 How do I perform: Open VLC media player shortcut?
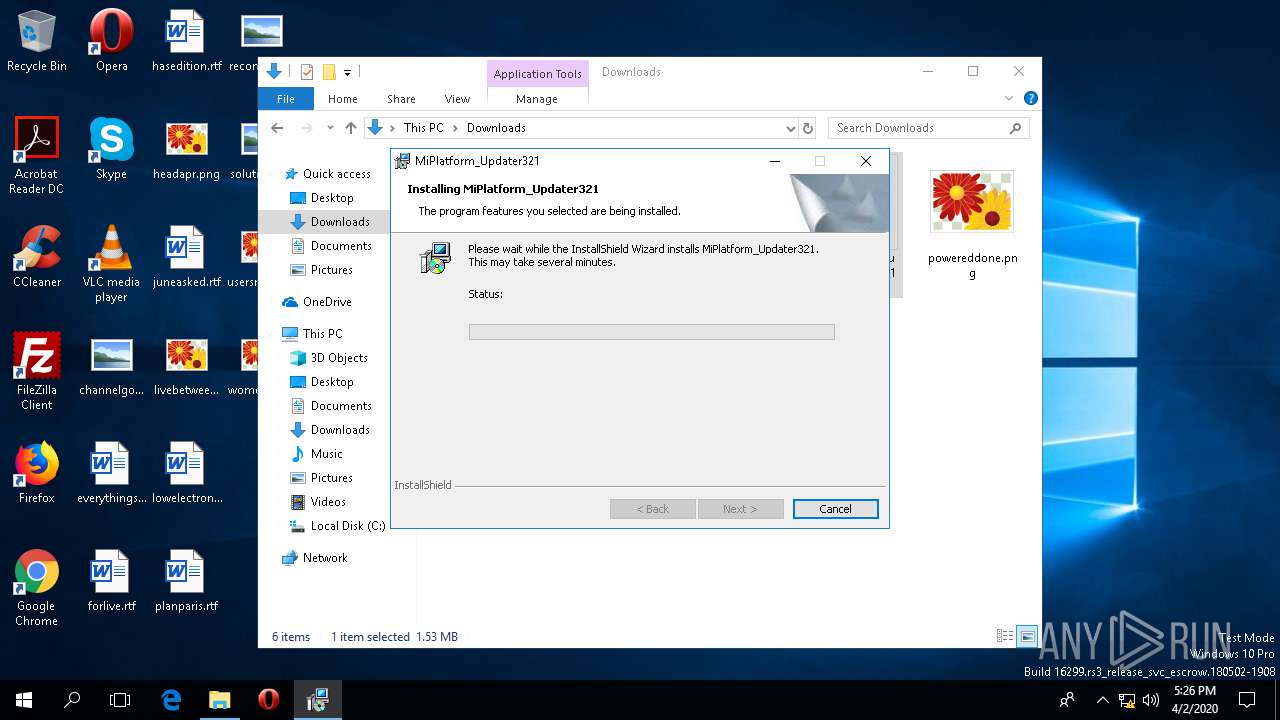(x=111, y=263)
